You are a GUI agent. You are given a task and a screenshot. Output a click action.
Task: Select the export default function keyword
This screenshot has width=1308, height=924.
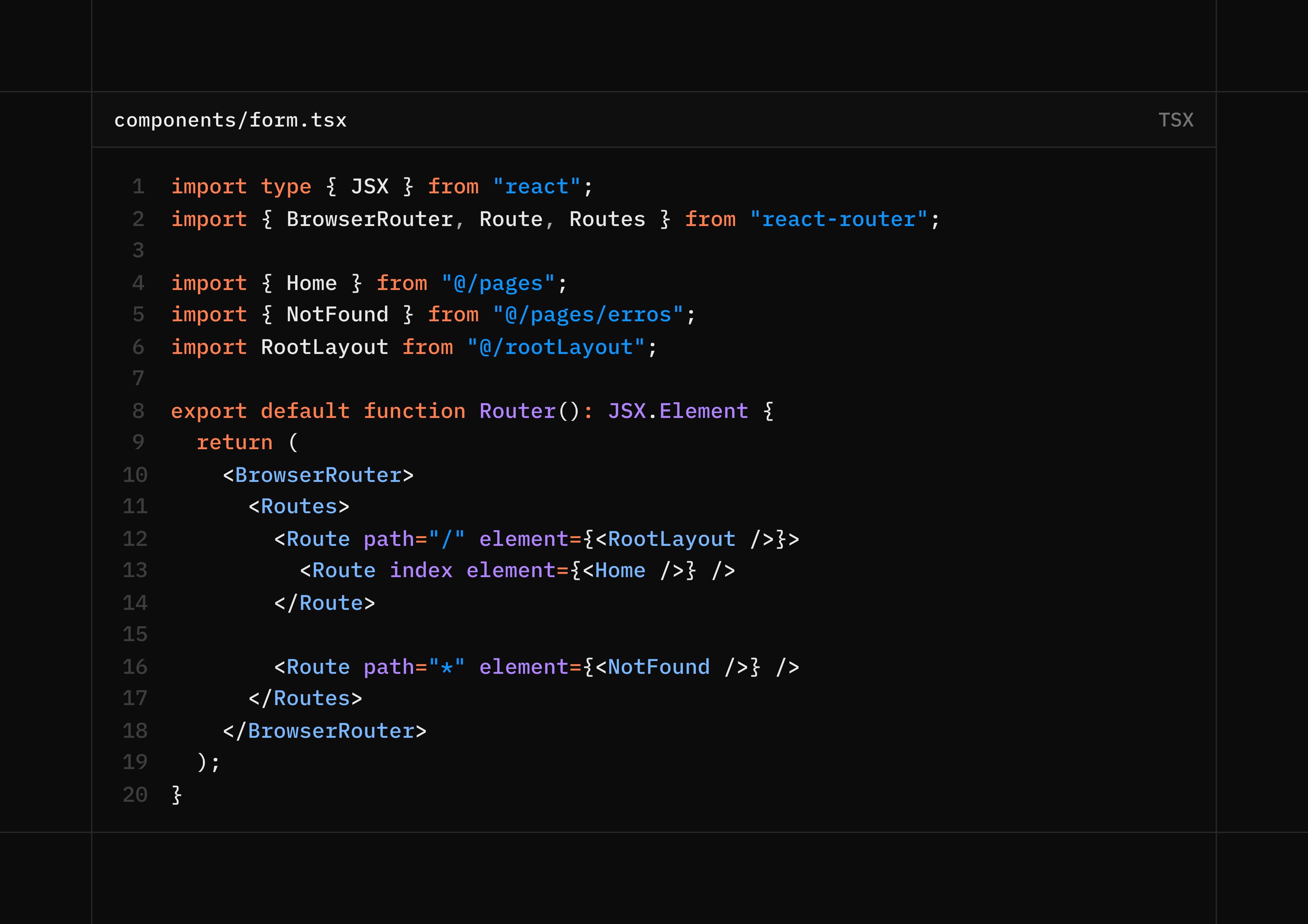[x=260, y=410]
